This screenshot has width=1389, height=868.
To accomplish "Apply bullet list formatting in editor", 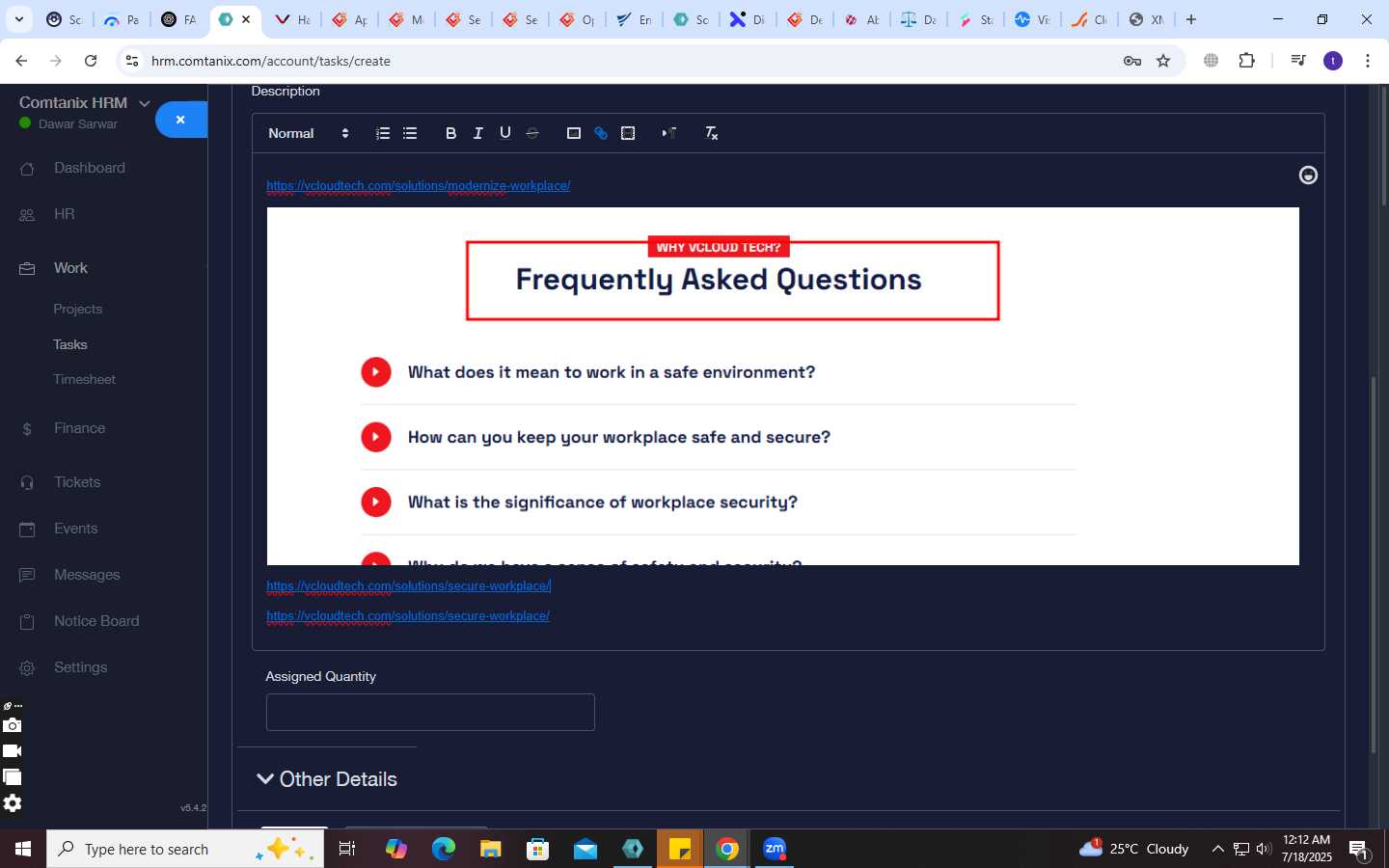I will coord(410,133).
